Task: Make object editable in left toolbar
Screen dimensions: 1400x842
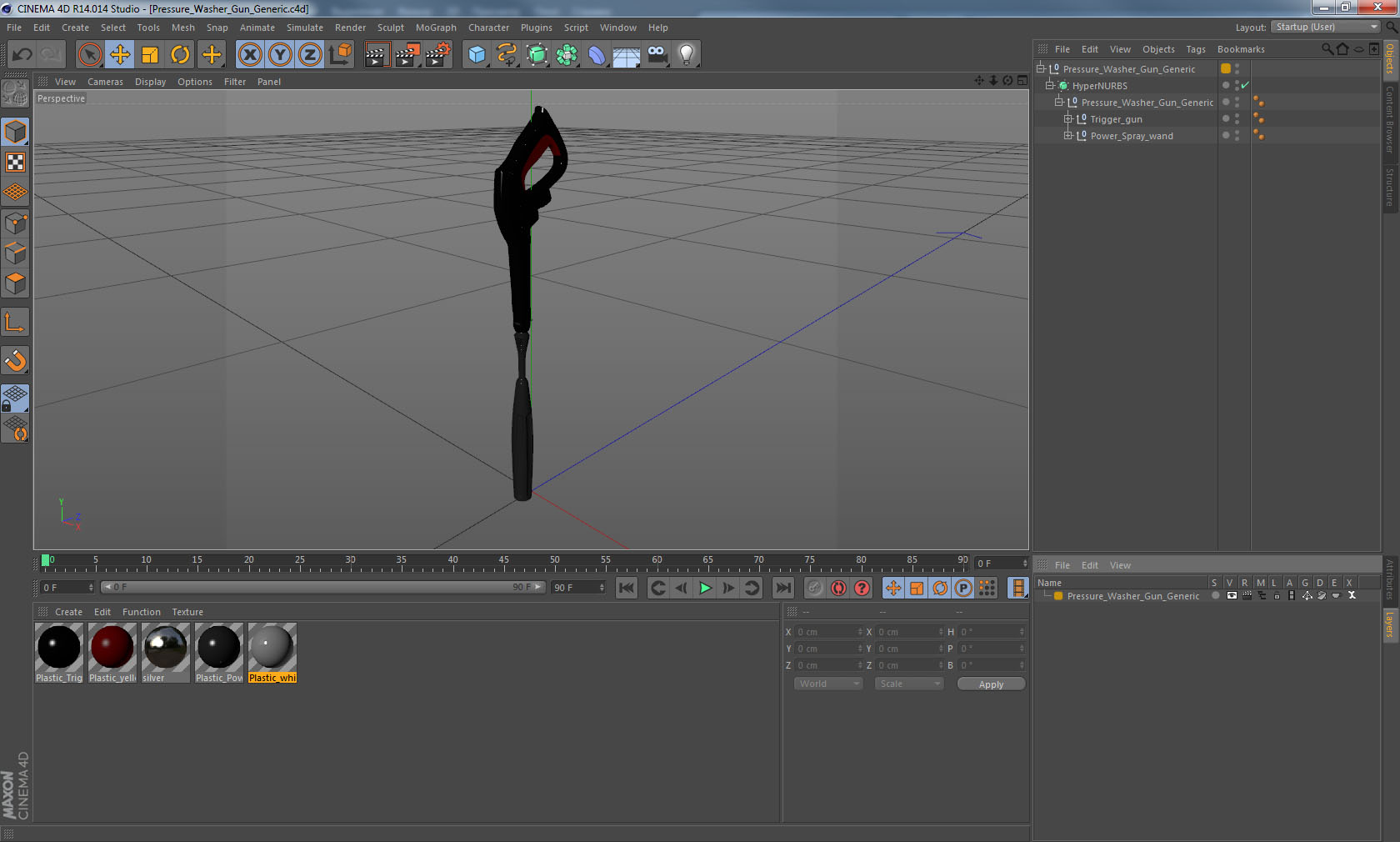Action: pyautogui.click(x=15, y=93)
